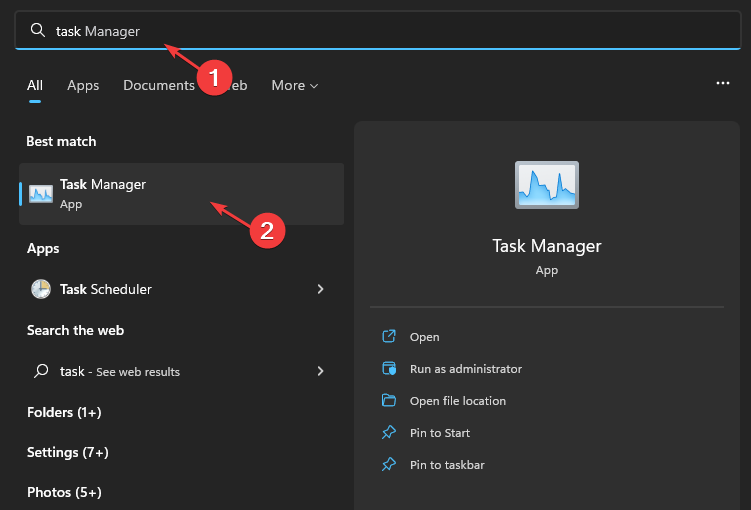Focus the search box containing 'task Manager'
Viewport: 751px width, 510px height.
coord(377,30)
